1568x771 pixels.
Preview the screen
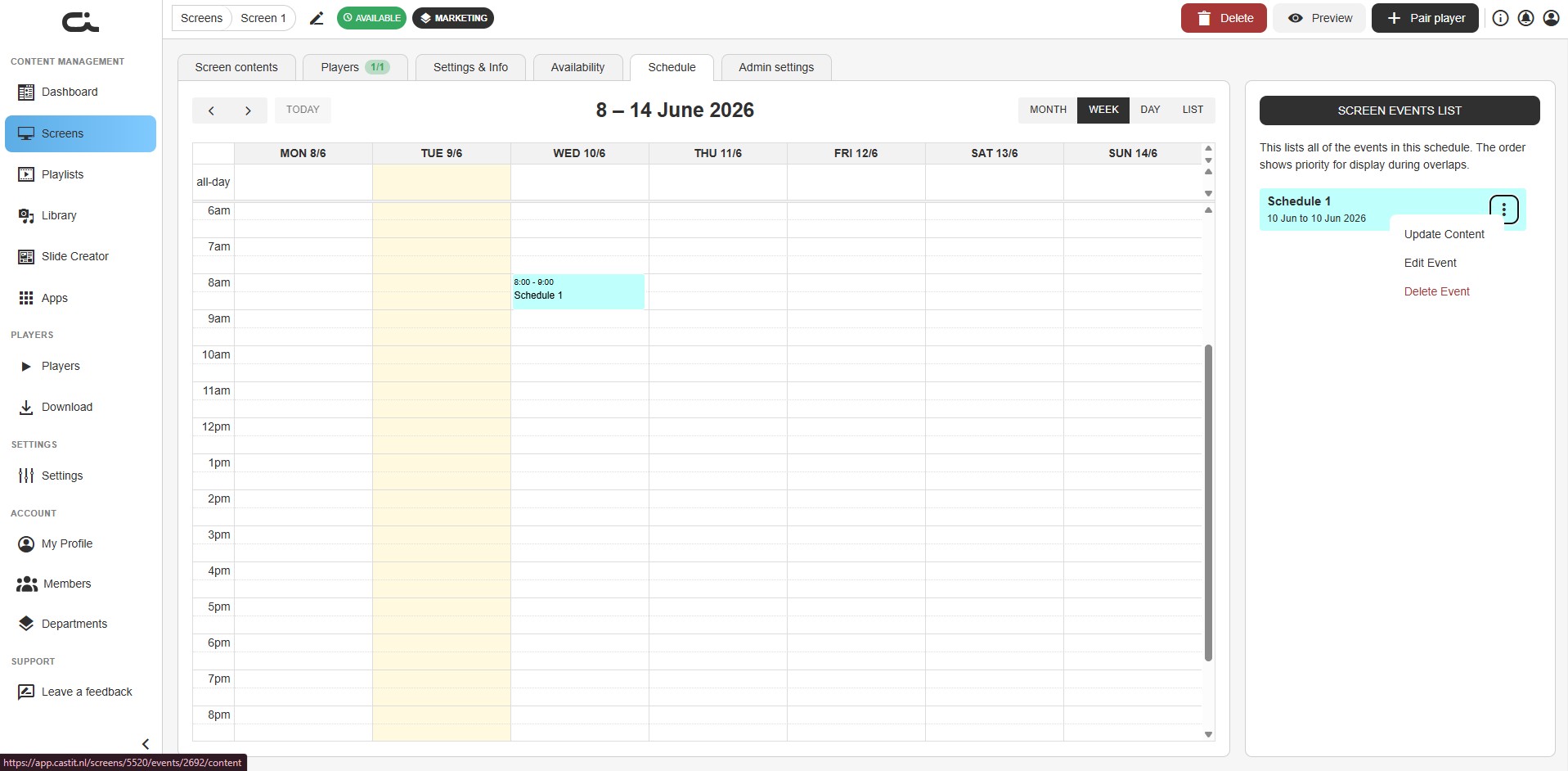pos(1319,18)
